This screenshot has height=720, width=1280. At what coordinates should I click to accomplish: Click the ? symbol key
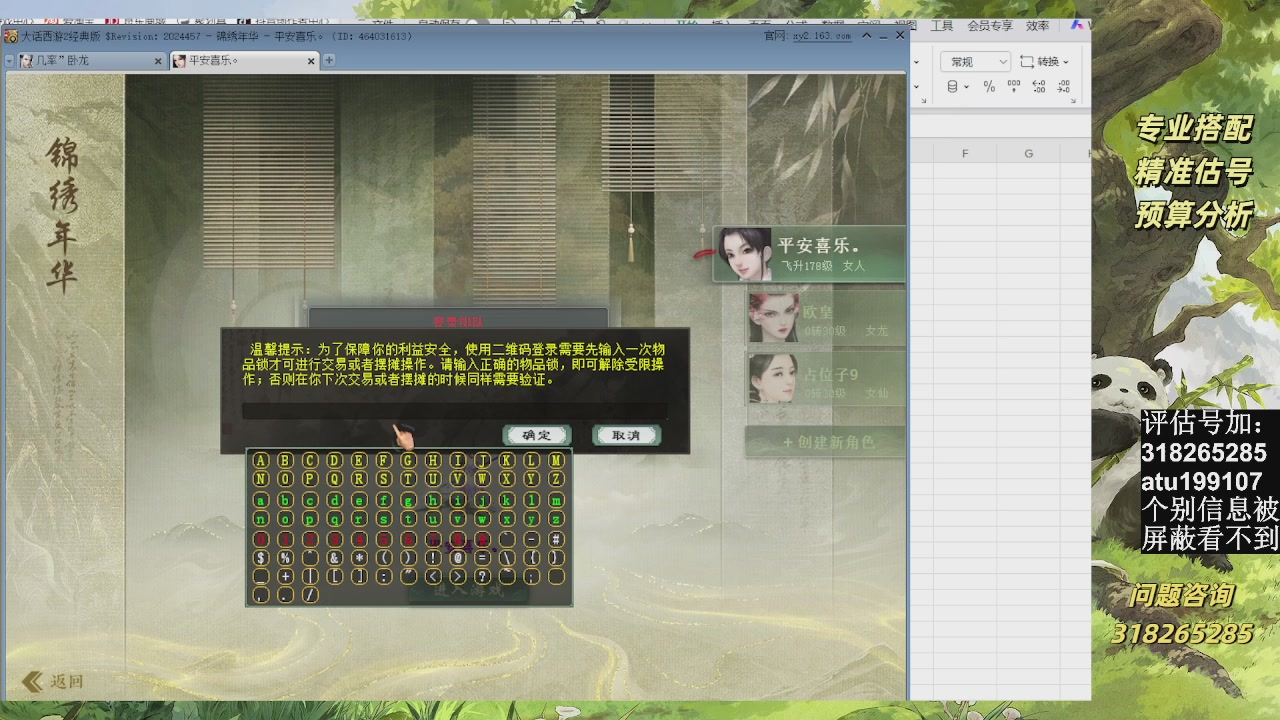482,576
